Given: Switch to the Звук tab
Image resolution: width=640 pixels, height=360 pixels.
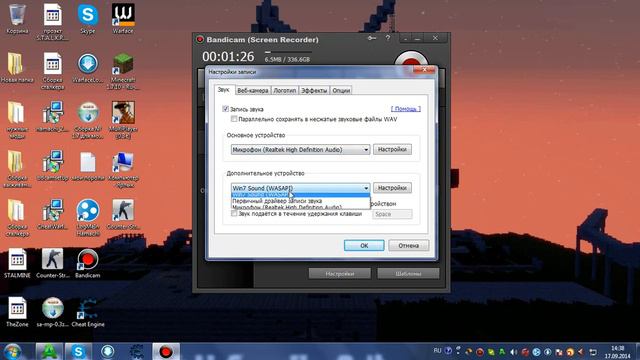Looking at the screenshot, I should coord(224,89).
